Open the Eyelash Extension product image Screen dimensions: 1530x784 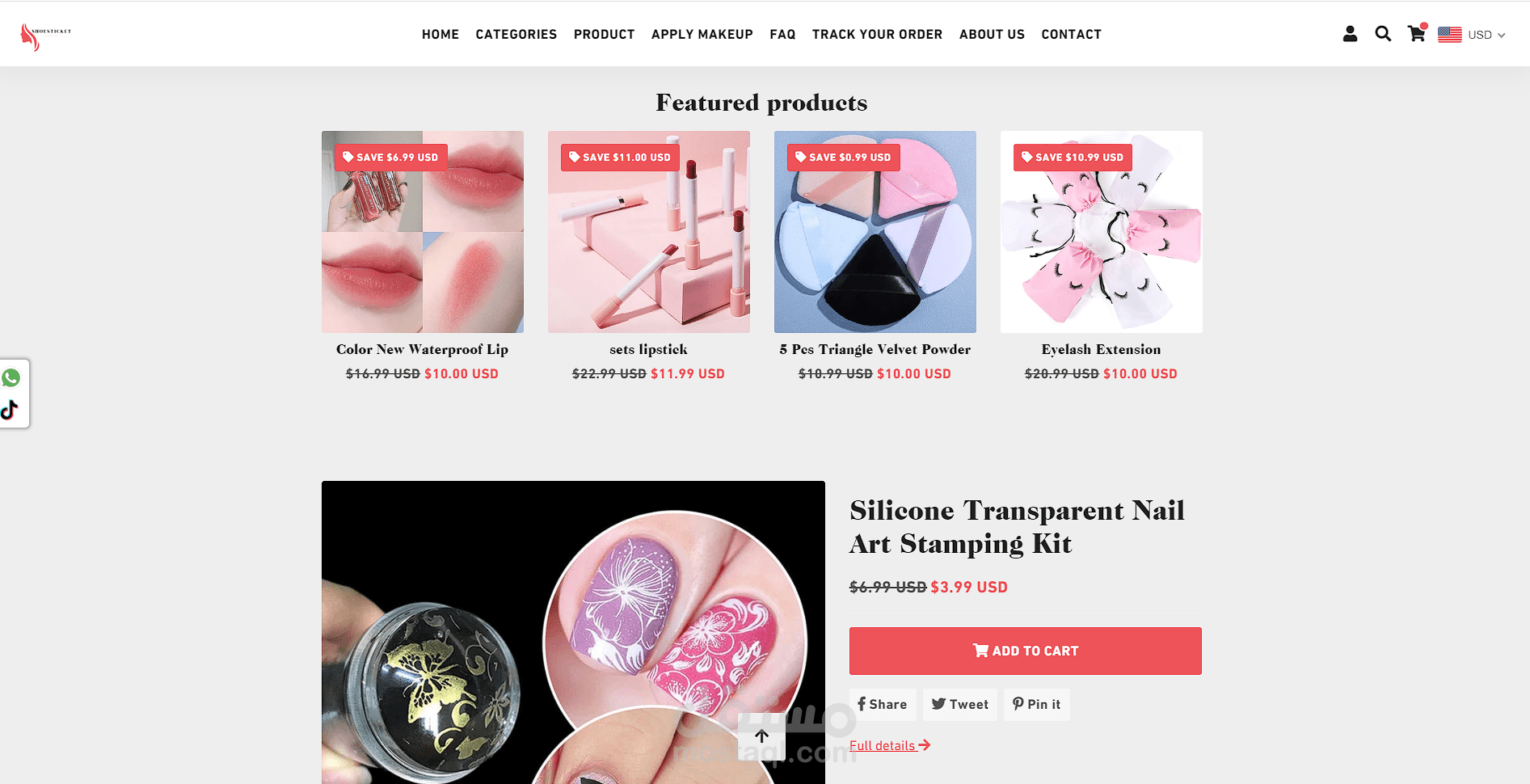pos(1101,232)
